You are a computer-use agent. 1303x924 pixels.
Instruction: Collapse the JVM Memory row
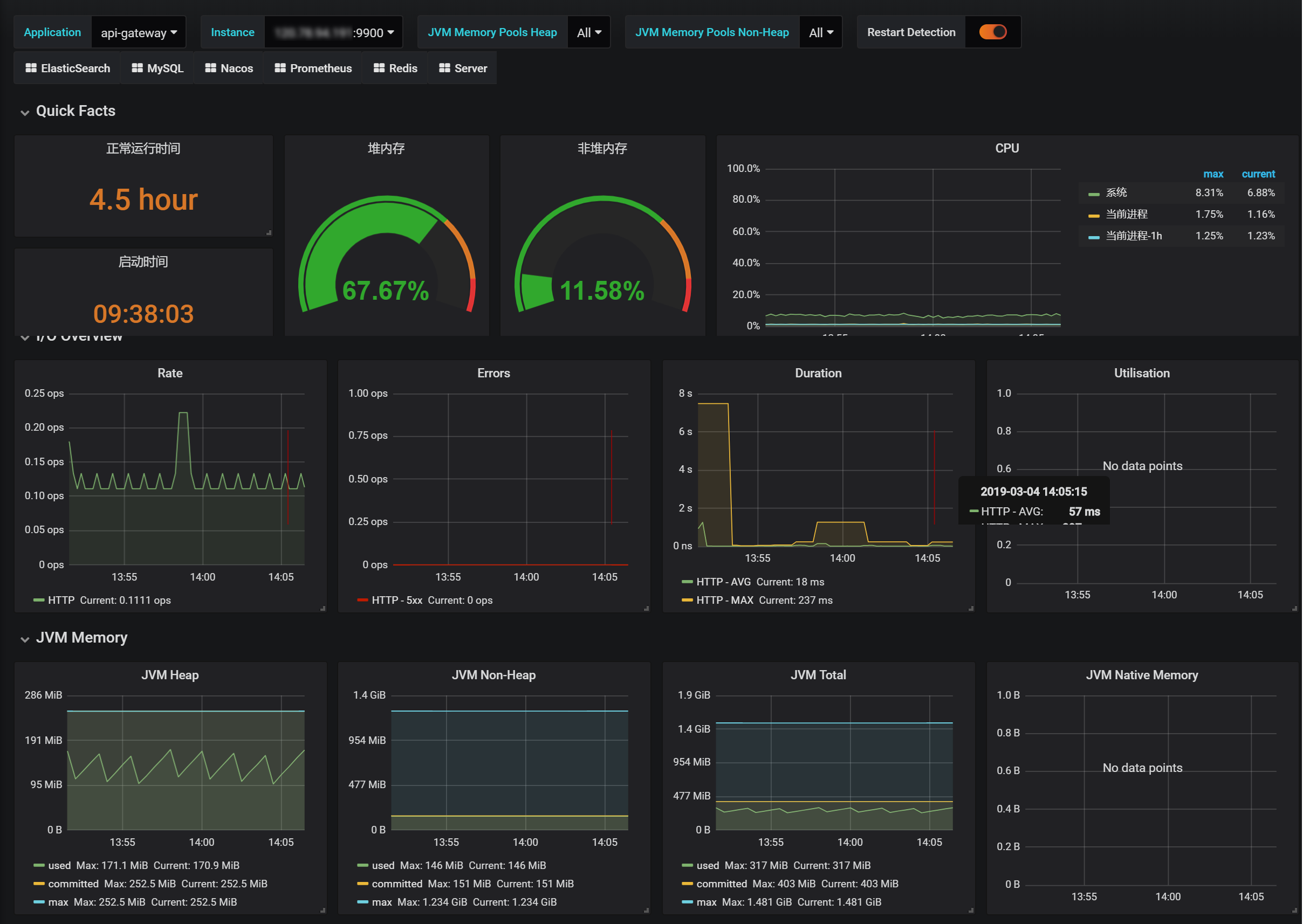[x=81, y=638]
